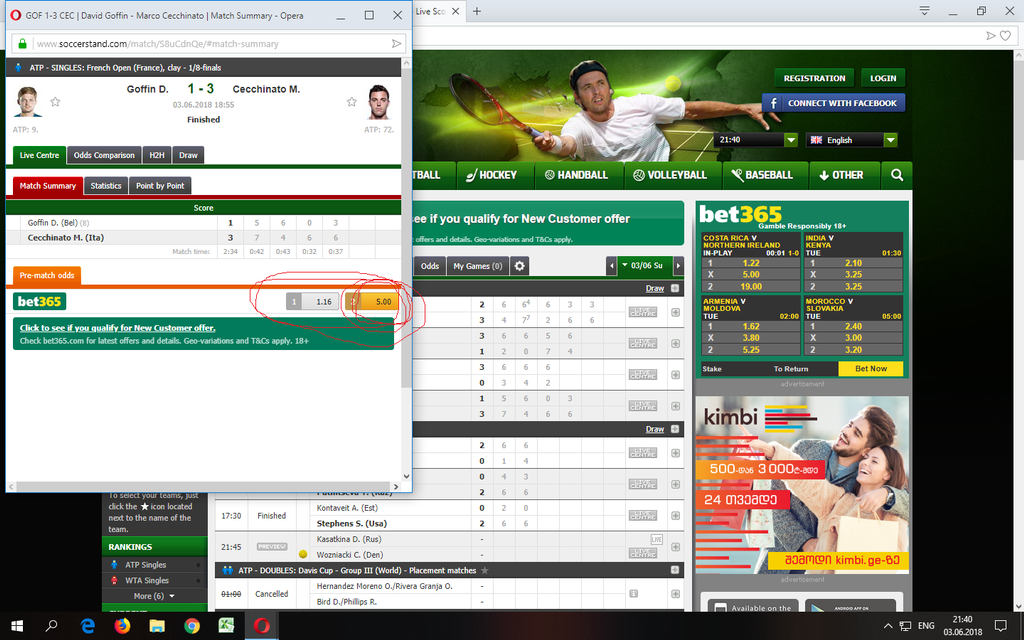Click PREVIEW badge for 21:45 match

[272, 547]
